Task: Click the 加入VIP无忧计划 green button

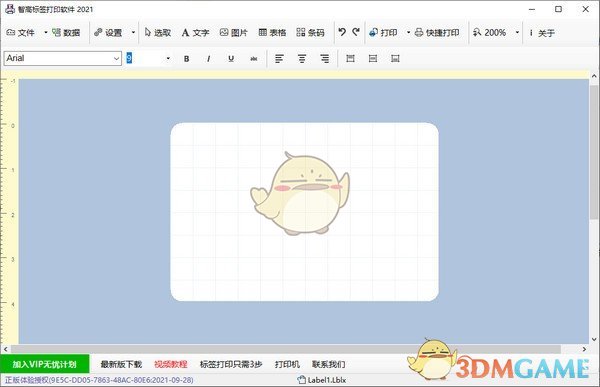Action: click(45, 364)
